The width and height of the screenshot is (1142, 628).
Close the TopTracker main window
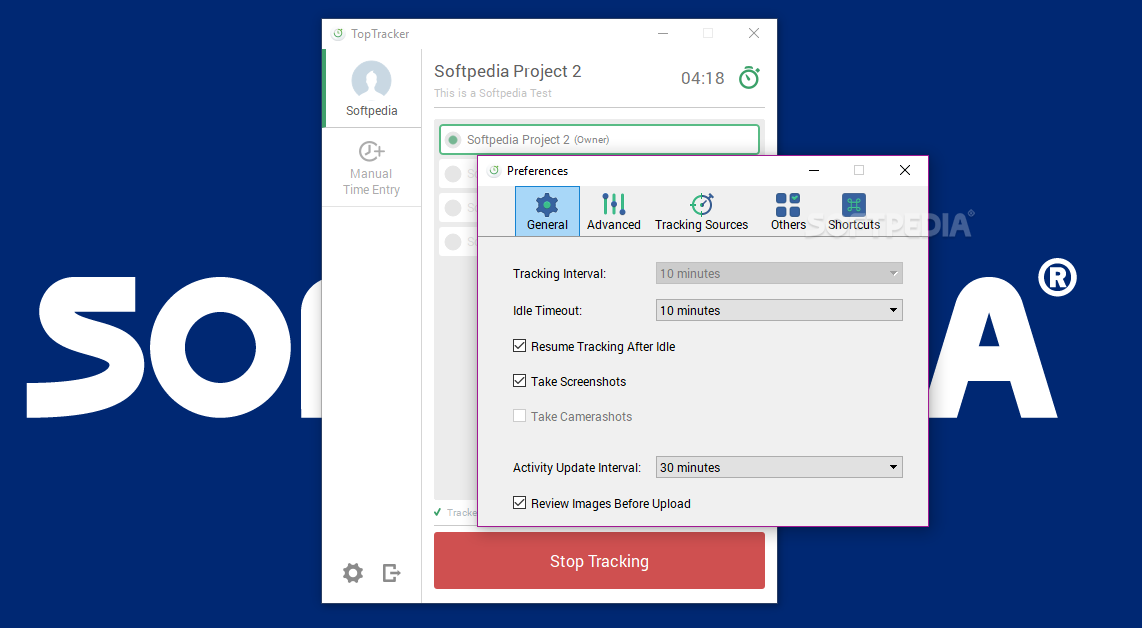click(754, 33)
